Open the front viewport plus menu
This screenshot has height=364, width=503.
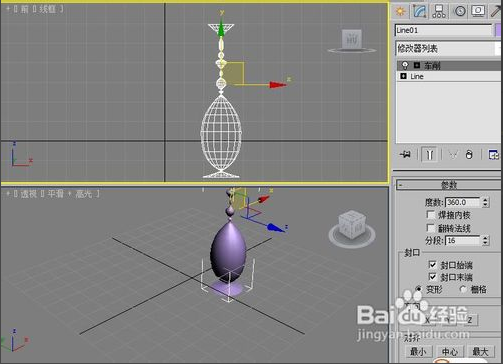click(x=8, y=9)
